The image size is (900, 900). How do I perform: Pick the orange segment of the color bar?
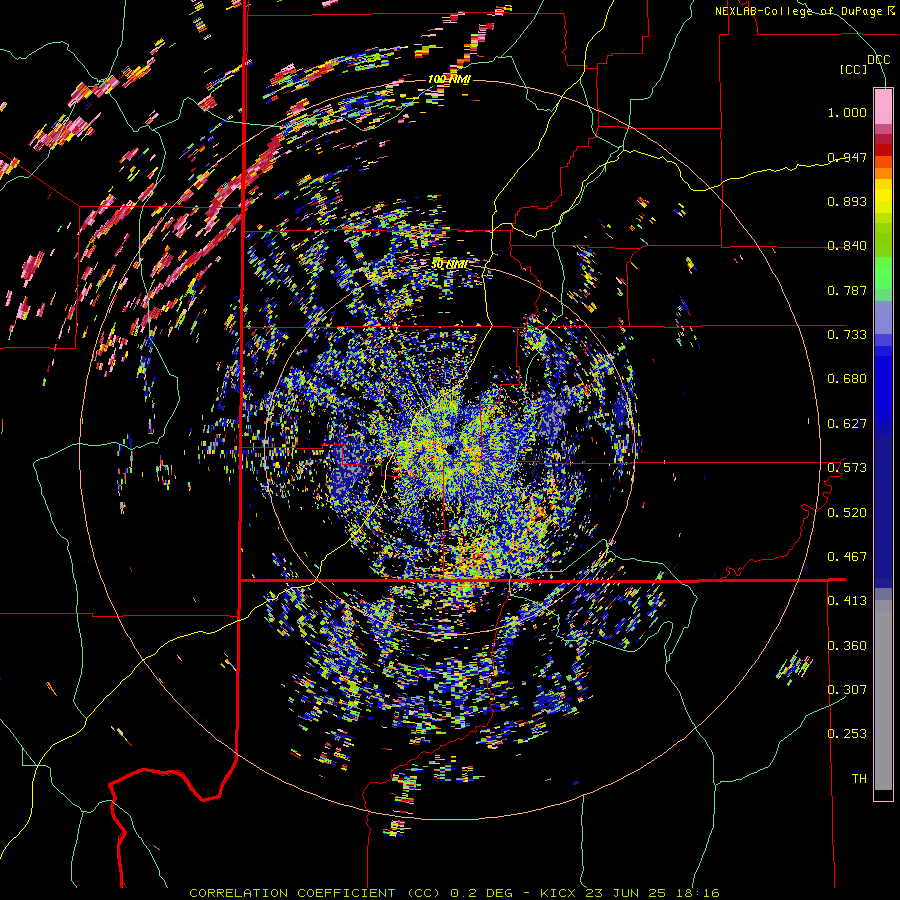click(883, 172)
